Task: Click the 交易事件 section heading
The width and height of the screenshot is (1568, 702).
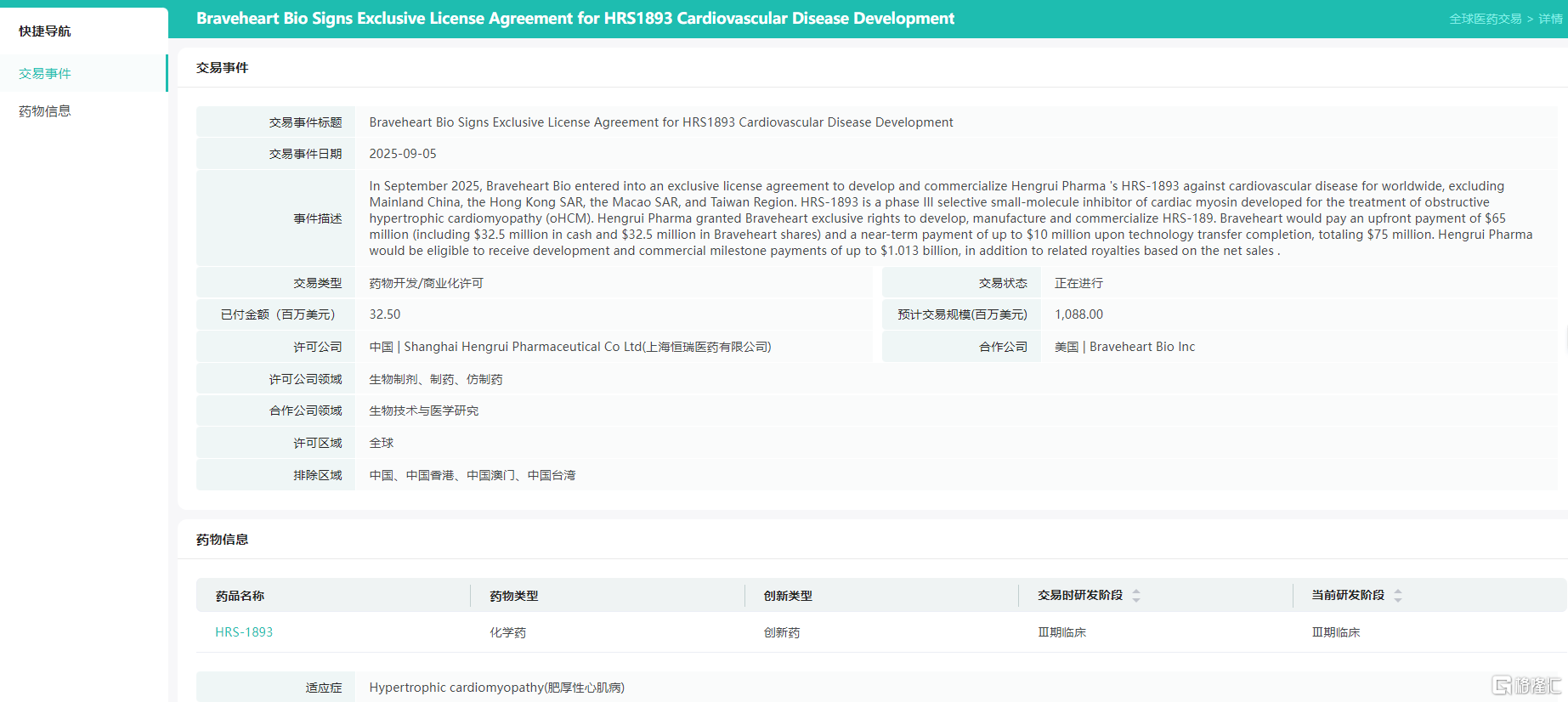Action: [222, 68]
